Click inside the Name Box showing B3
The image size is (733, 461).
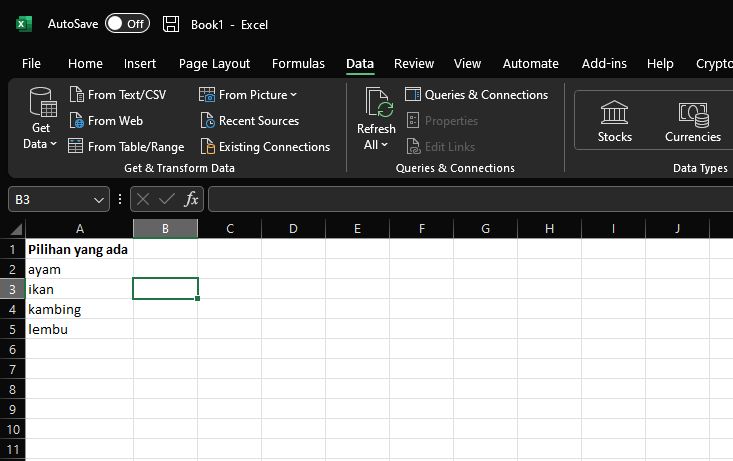coord(49,200)
